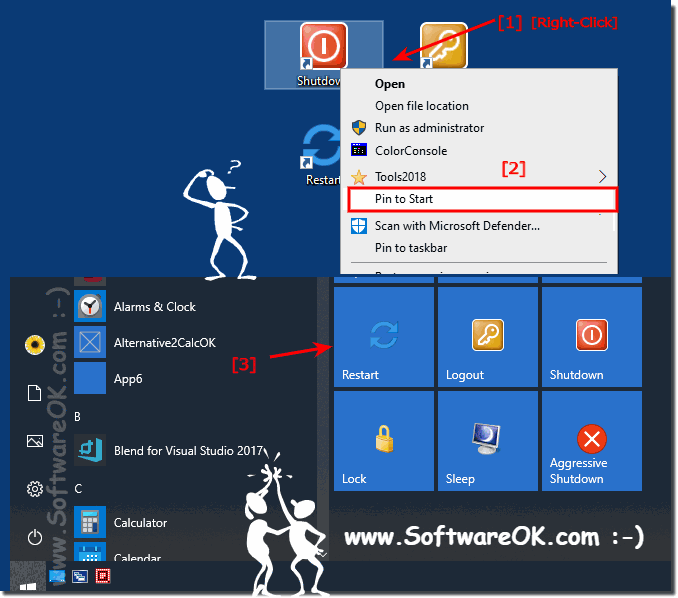
Task: Open the Lock tile
Action: coord(384,441)
